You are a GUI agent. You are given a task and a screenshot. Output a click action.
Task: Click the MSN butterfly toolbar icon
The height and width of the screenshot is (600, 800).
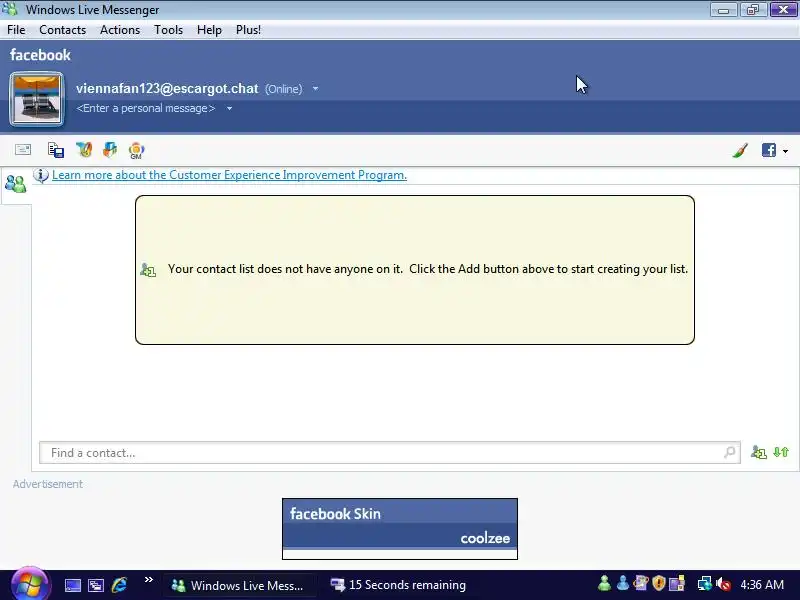[84, 149]
